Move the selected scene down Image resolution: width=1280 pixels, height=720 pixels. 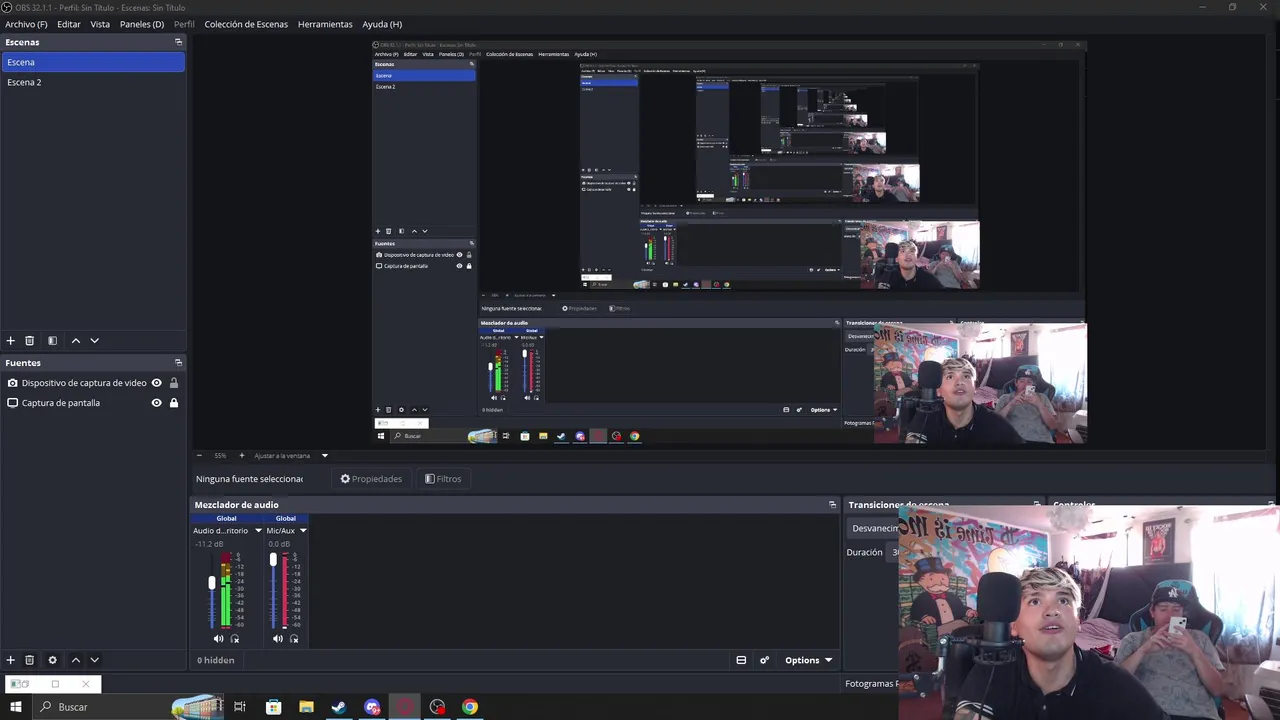(95, 341)
